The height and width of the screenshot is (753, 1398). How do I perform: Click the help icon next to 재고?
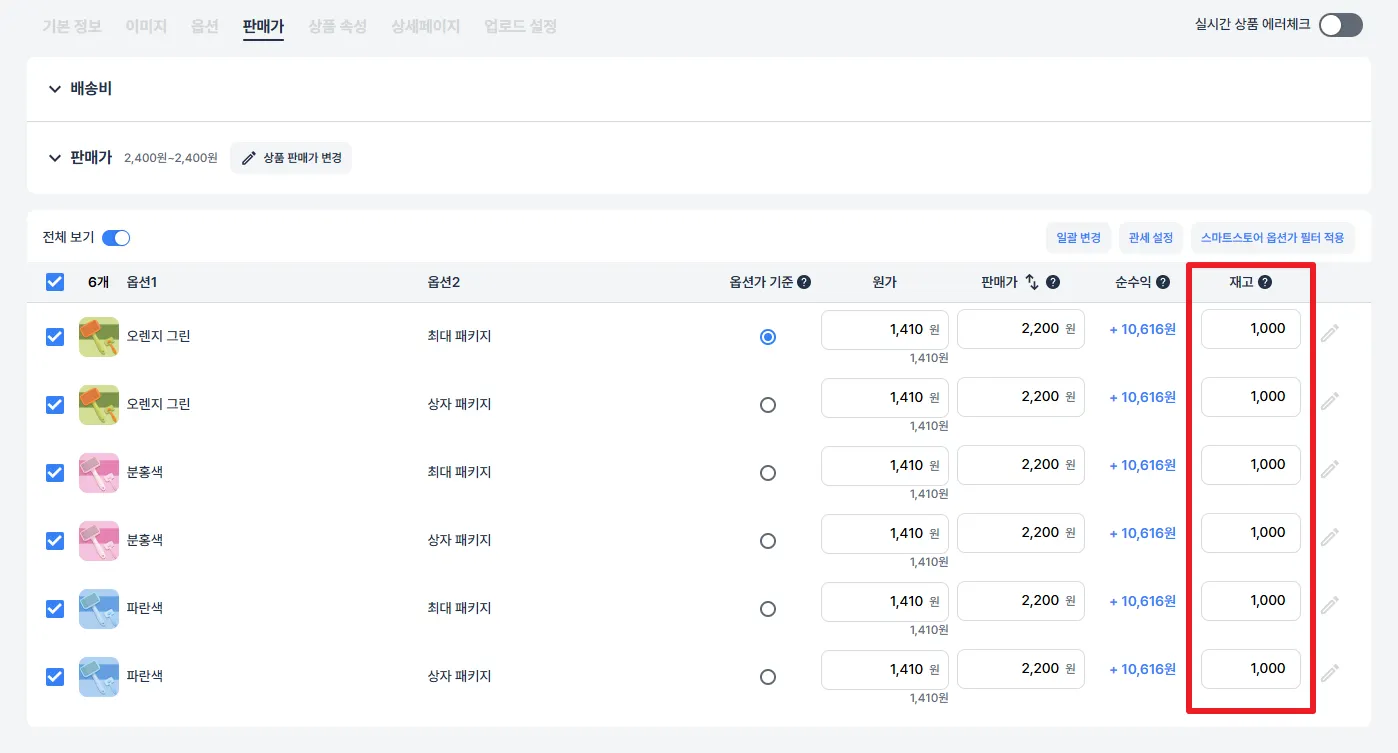coord(1265,283)
